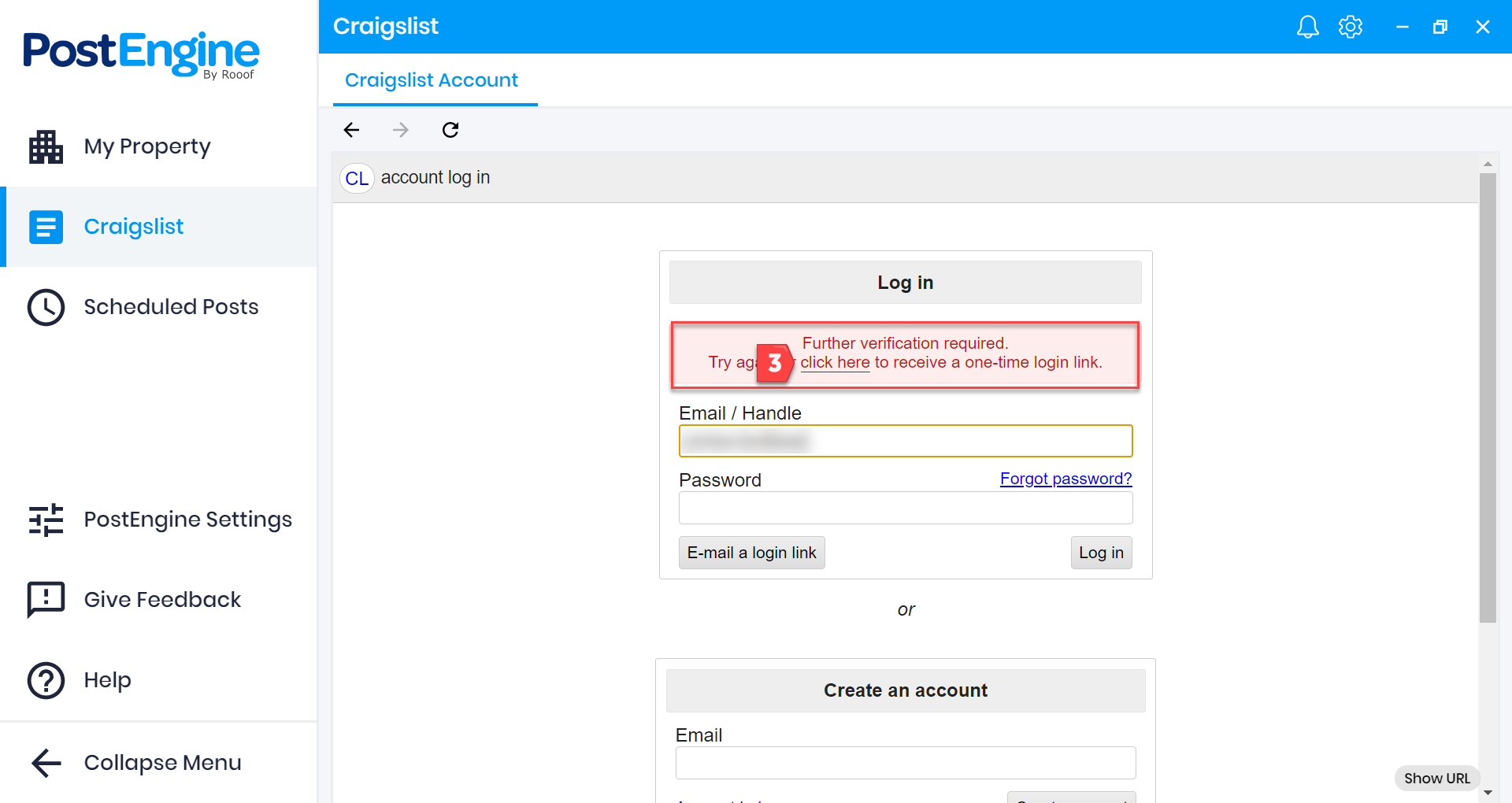Click the Forgot password? link
The image size is (1512, 803).
click(x=1065, y=479)
